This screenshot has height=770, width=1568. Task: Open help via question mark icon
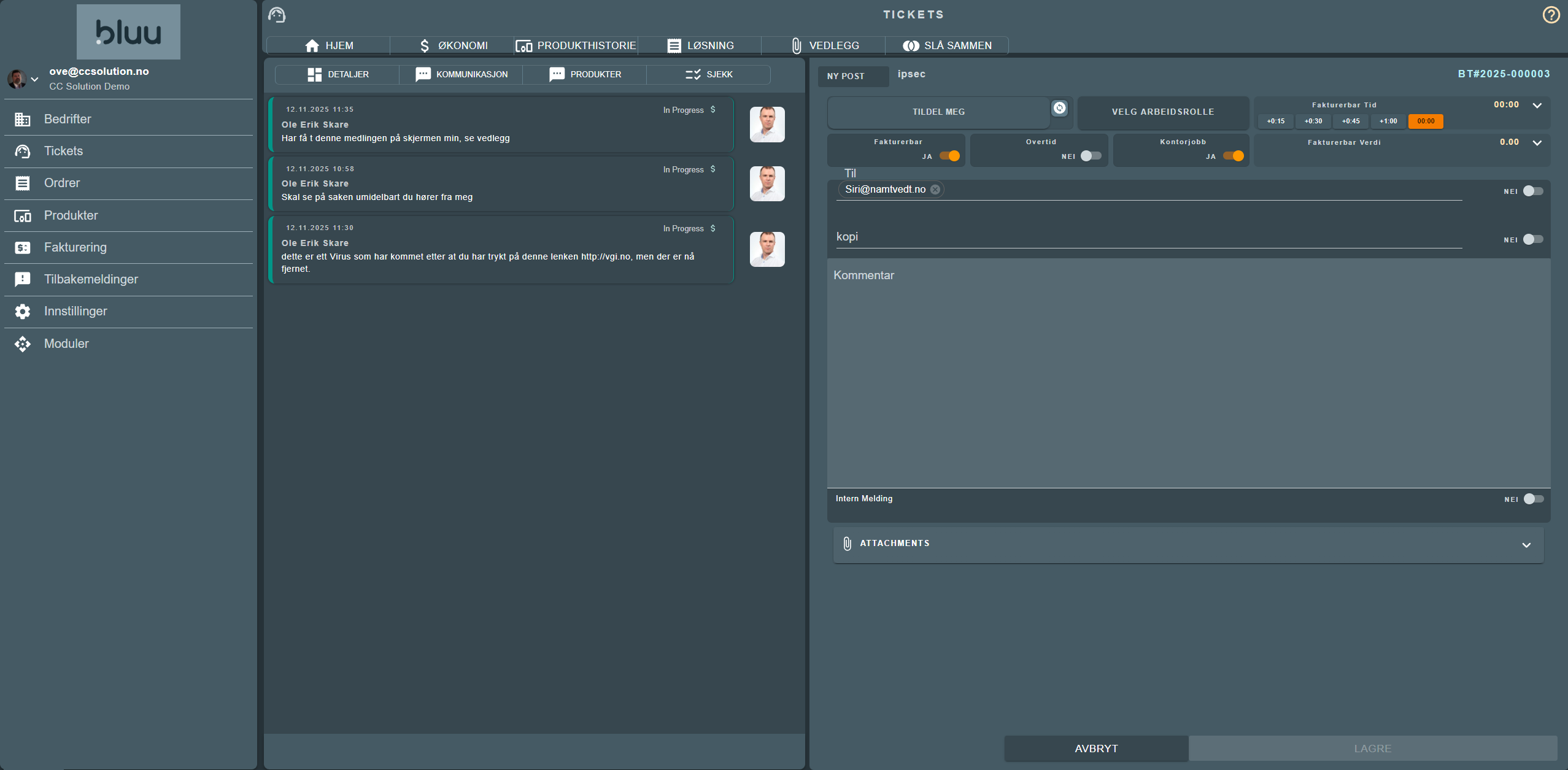click(1551, 15)
